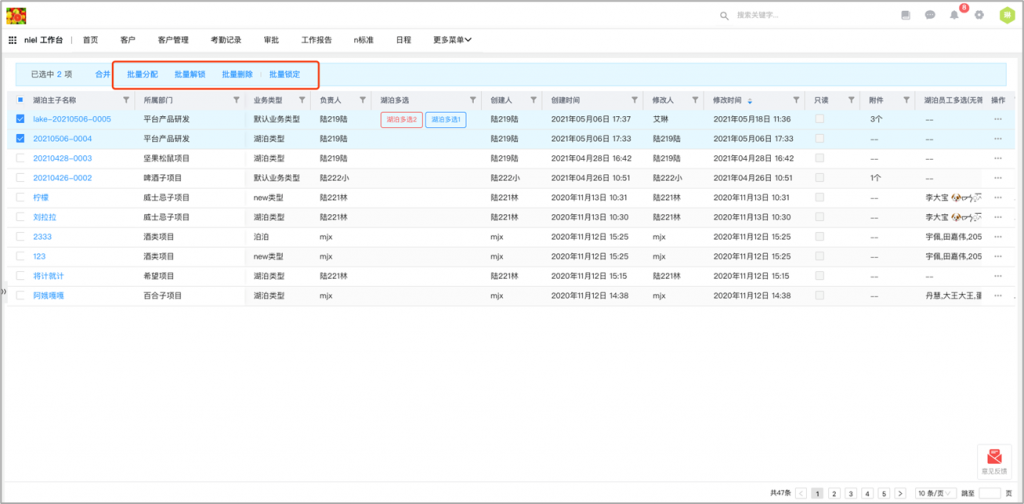
Task: Click the green user avatar in header
Action: pyautogui.click(x=1006, y=15)
